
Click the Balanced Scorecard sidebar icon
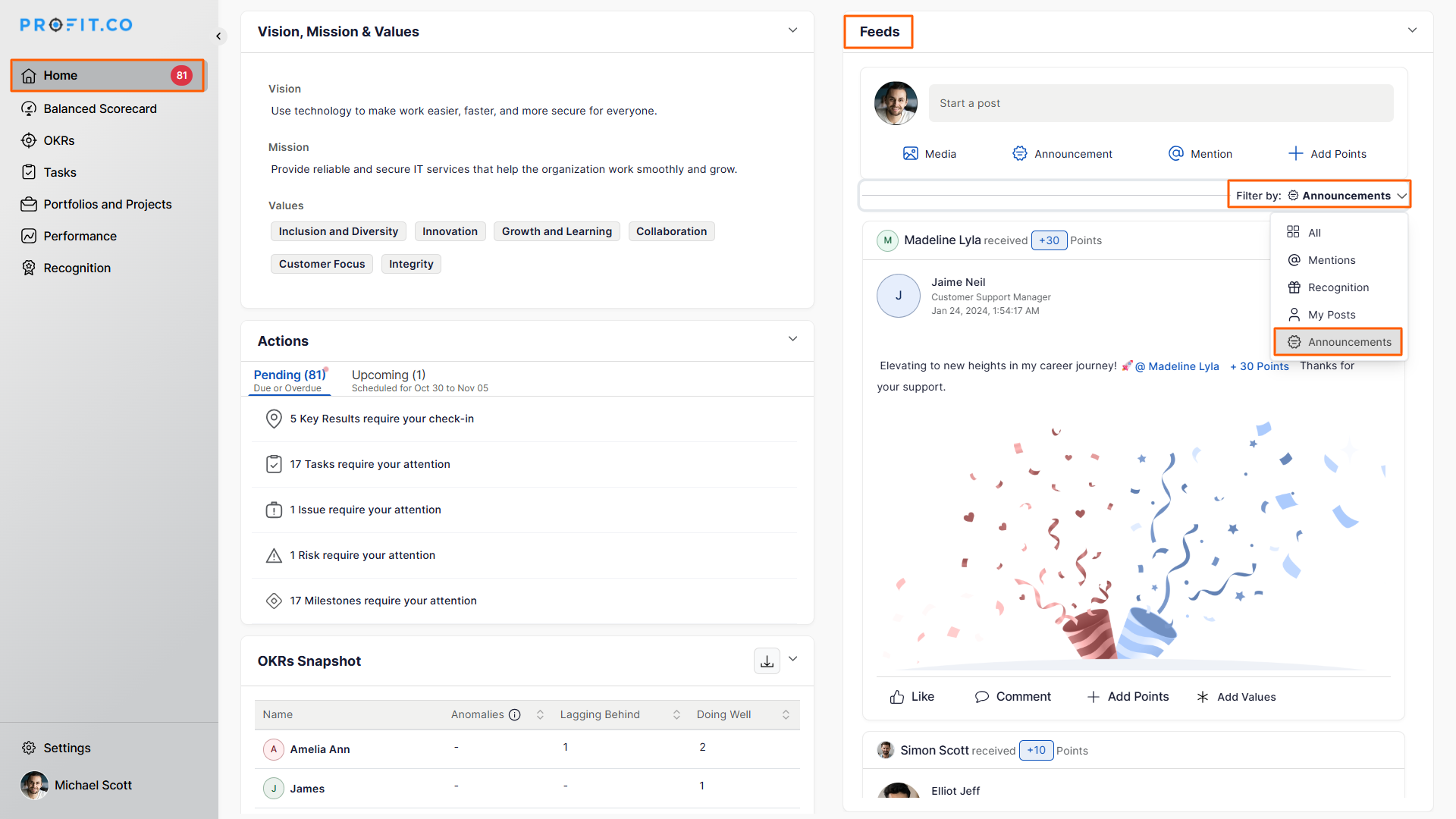(29, 108)
